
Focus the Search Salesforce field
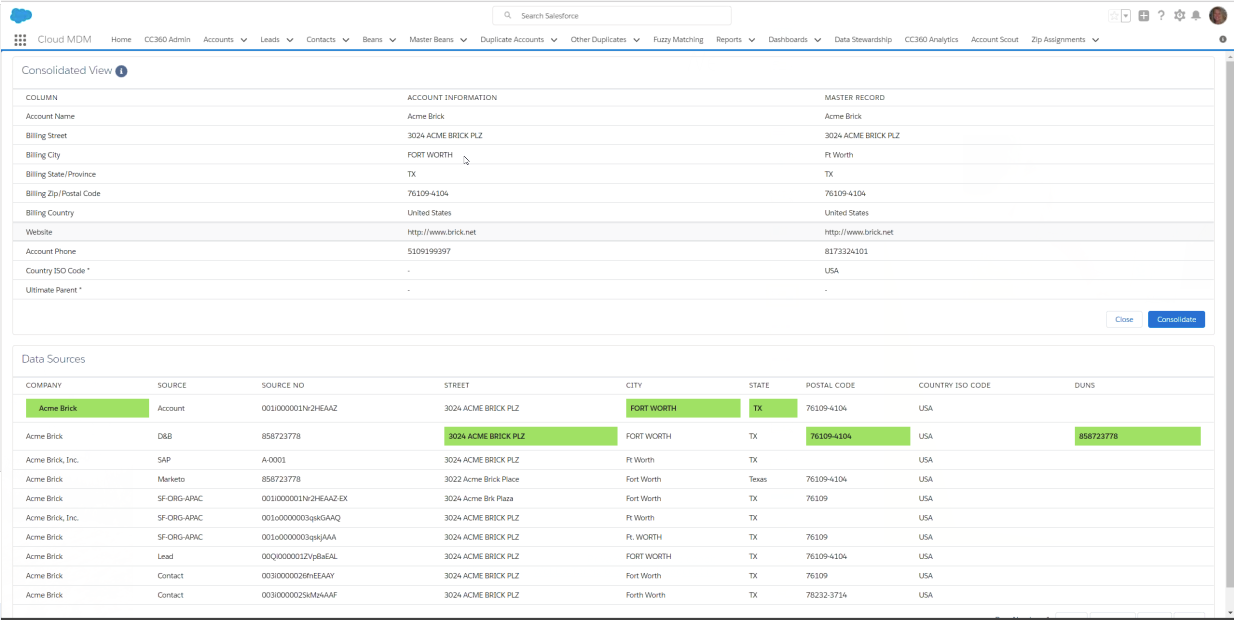[612, 16]
